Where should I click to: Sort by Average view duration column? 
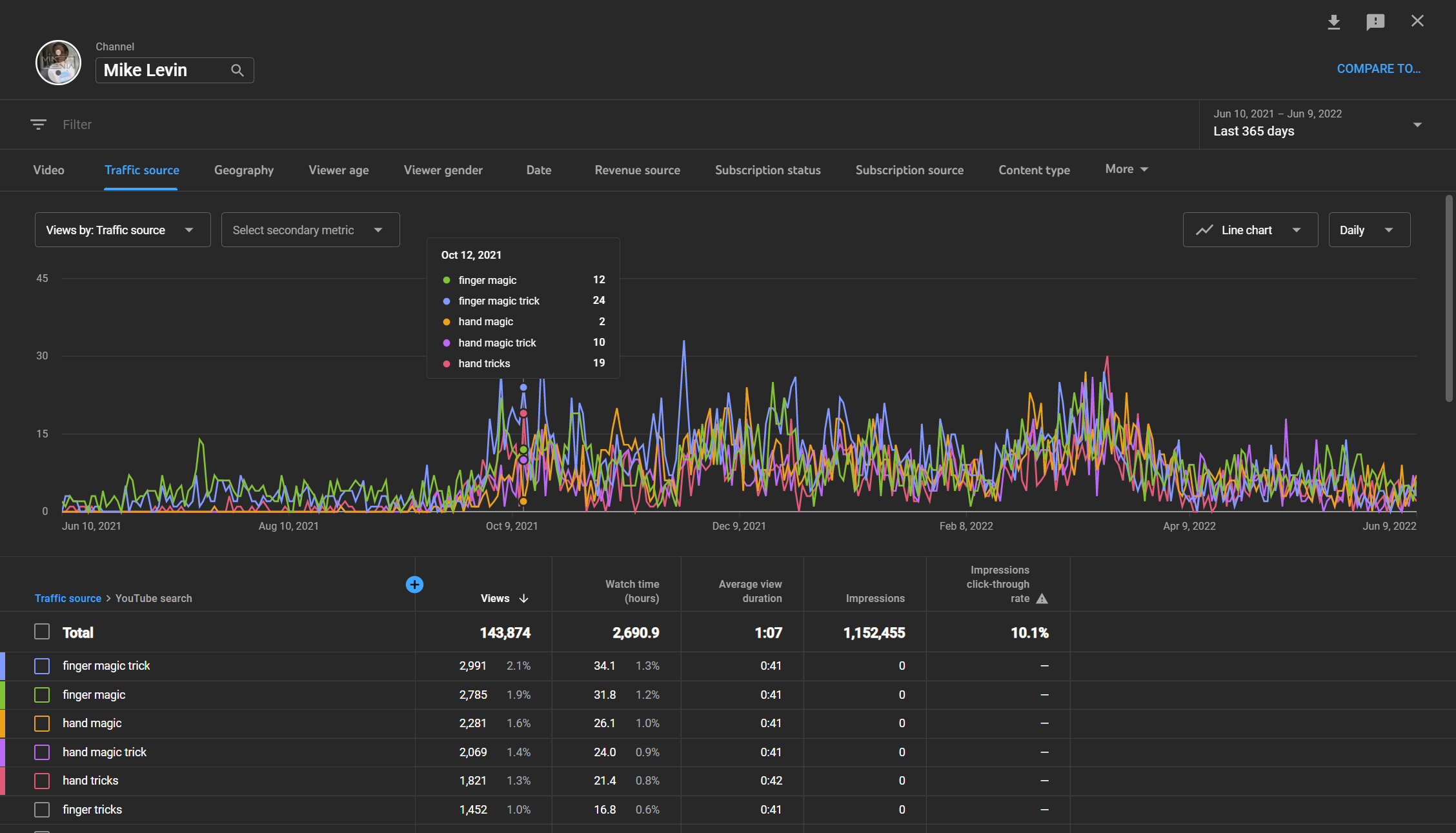tap(751, 591)
